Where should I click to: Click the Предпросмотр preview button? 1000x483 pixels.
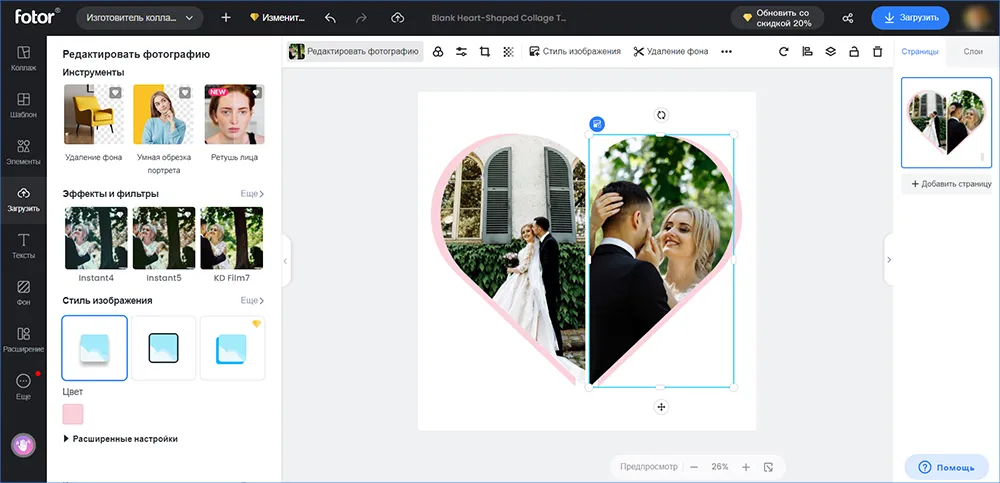(x=649, y=467)
